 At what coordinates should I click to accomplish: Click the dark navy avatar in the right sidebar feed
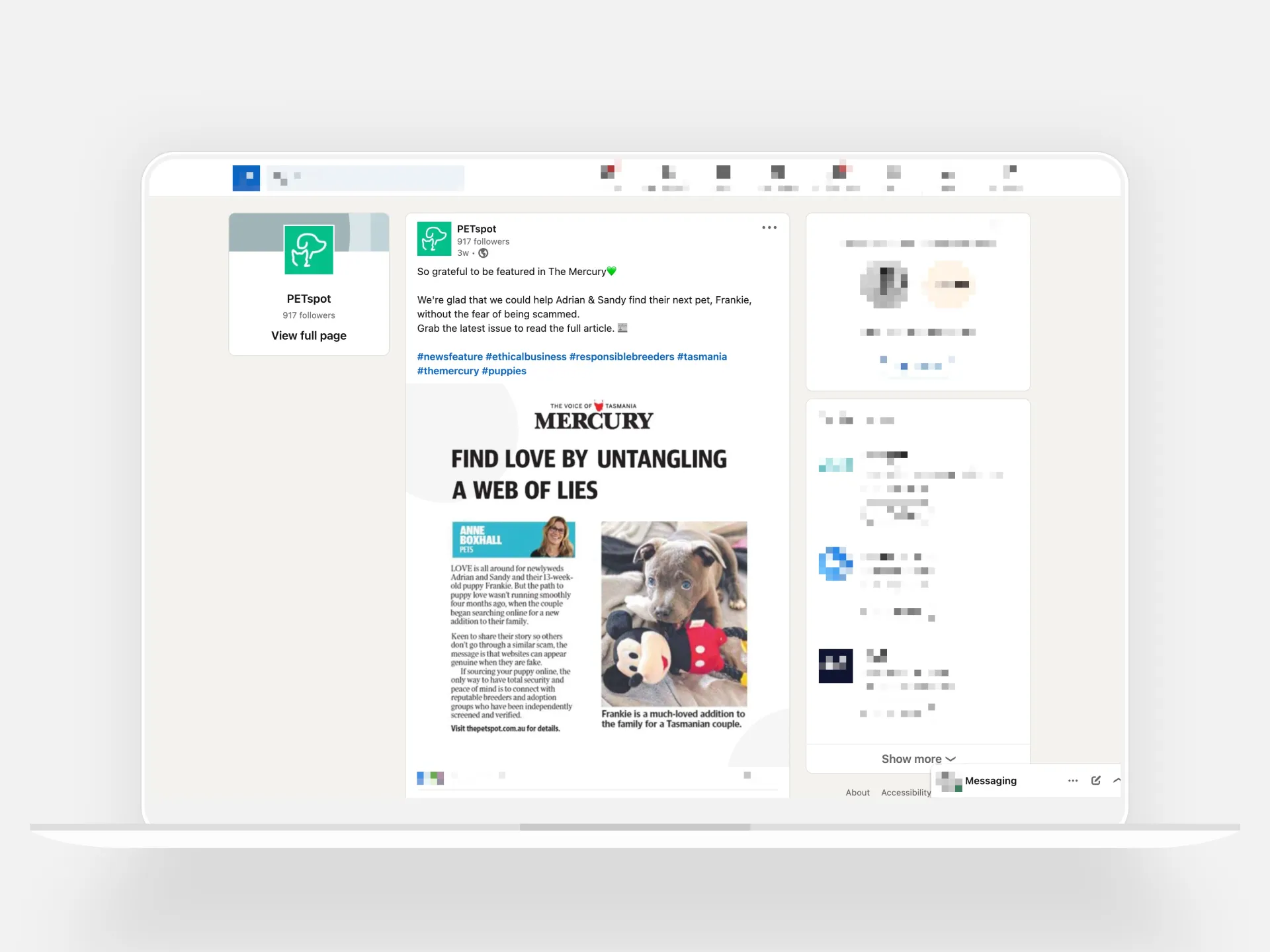835,666
